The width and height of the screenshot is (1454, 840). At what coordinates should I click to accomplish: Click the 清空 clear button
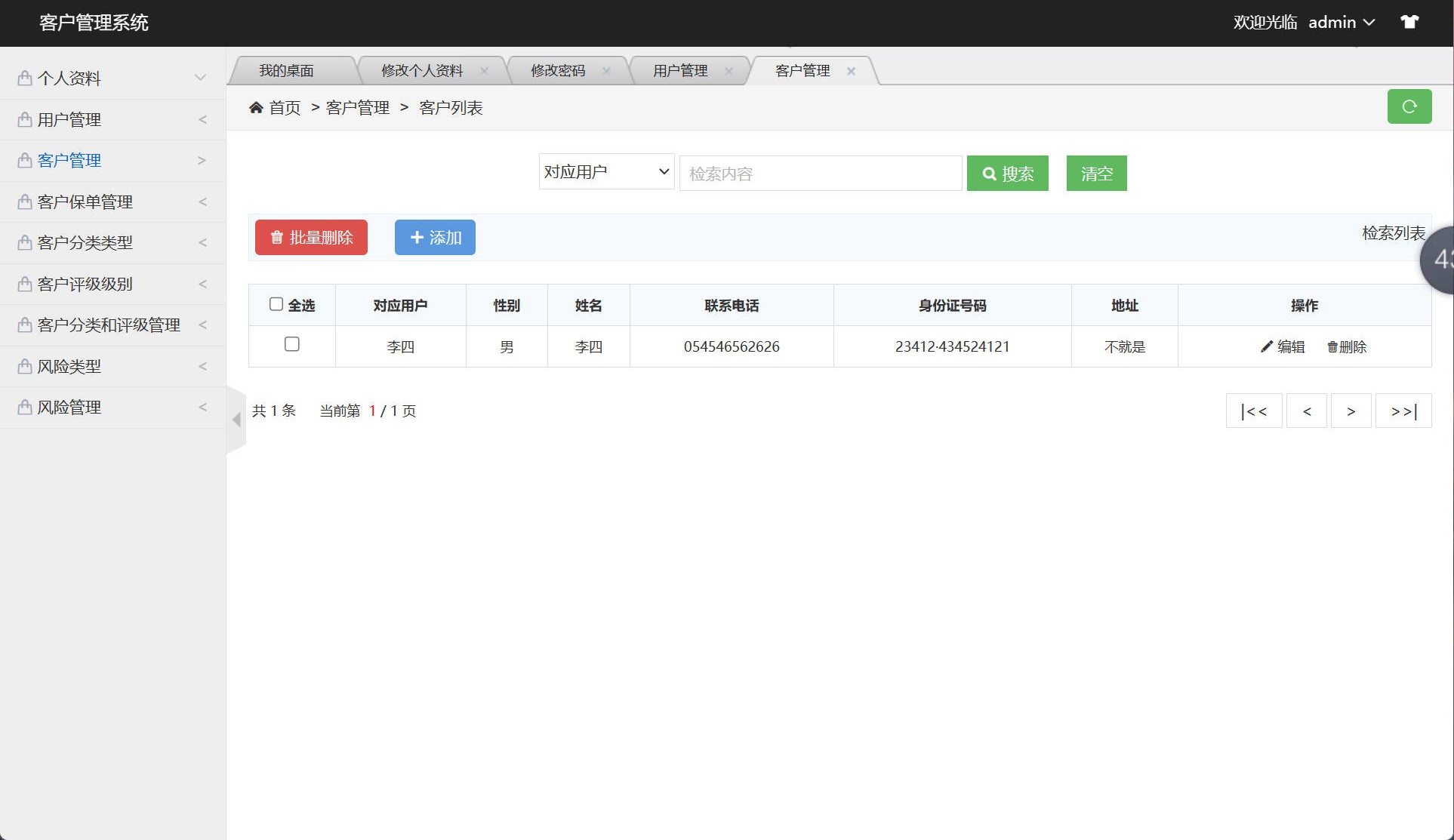1096,173
